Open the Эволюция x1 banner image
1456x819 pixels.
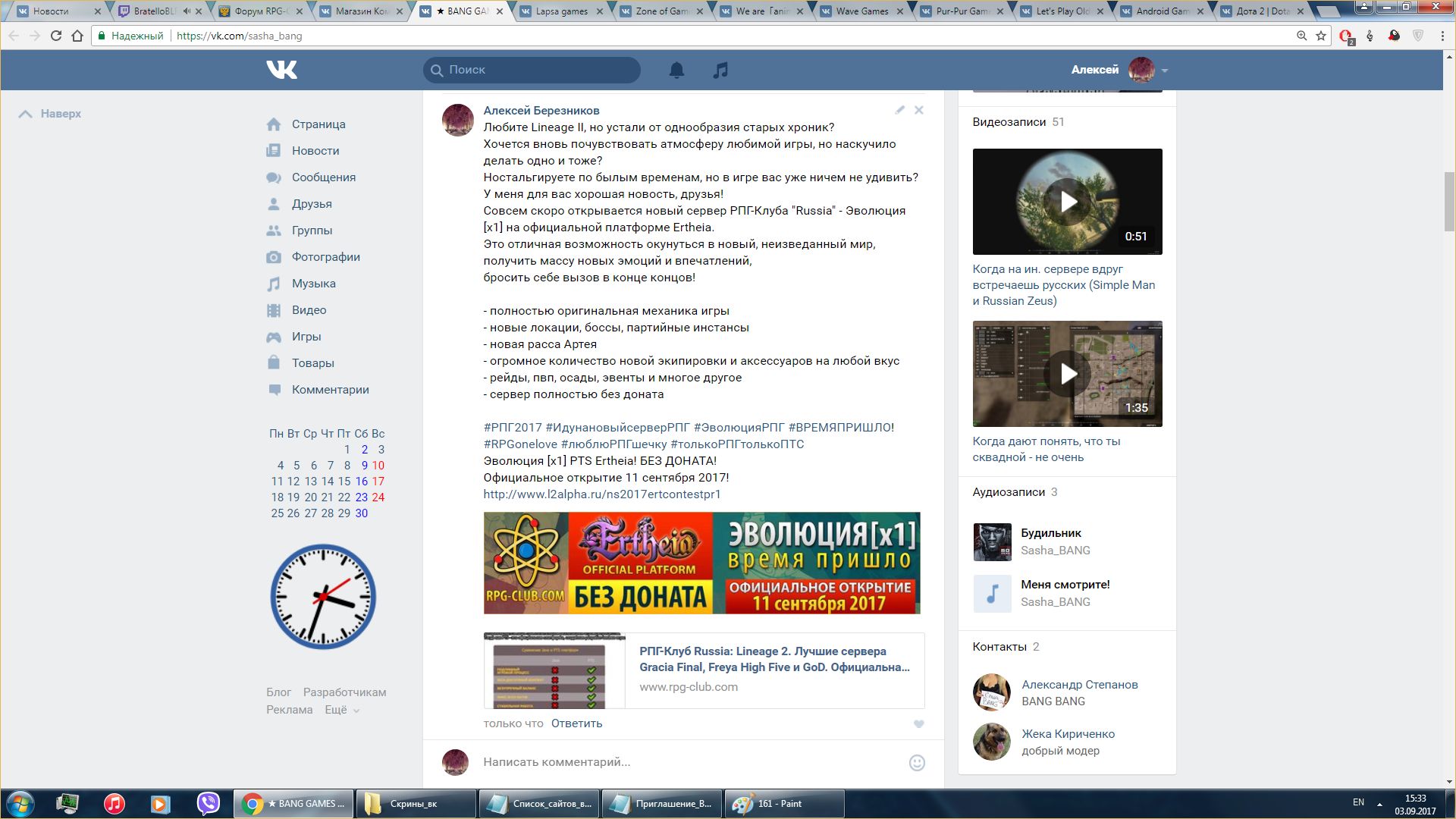[702, 563]
